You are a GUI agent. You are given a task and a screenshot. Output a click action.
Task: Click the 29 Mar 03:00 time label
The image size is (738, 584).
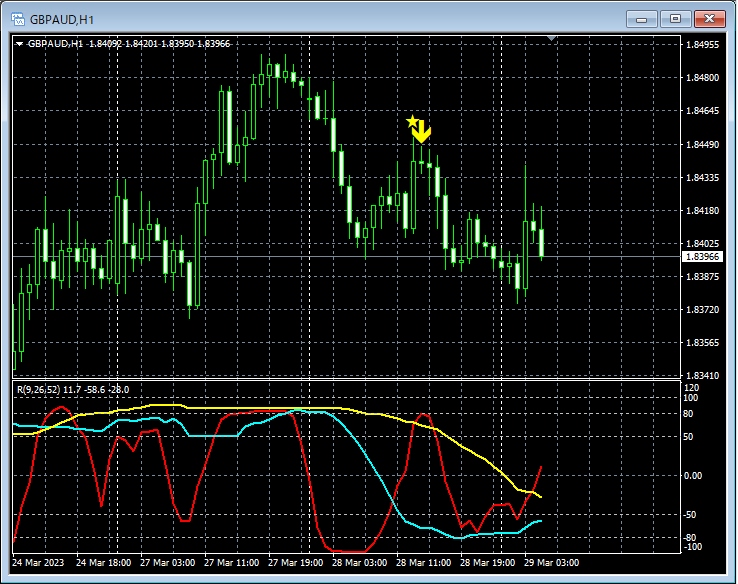[552, 562]
